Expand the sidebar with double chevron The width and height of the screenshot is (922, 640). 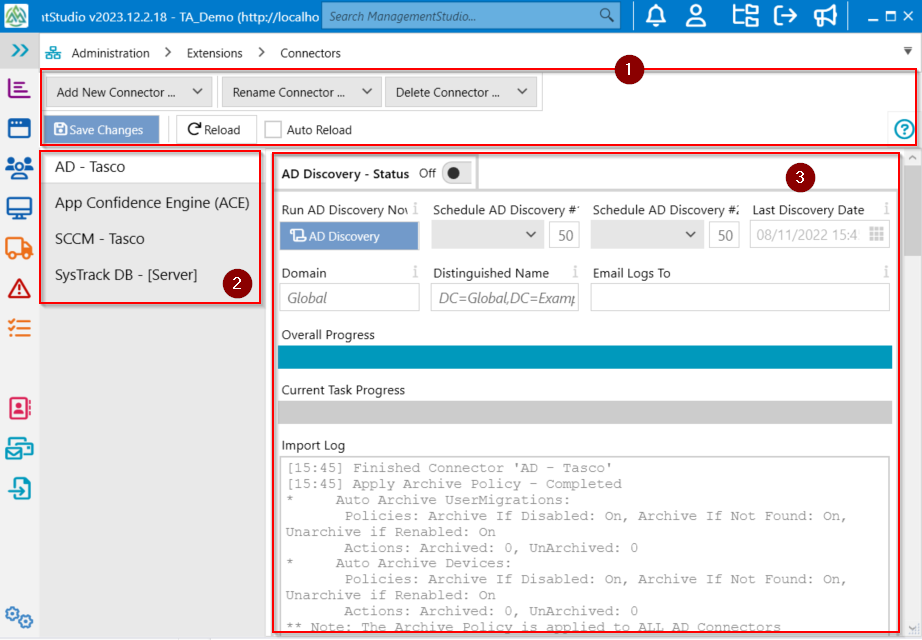[x=20, y=51]
